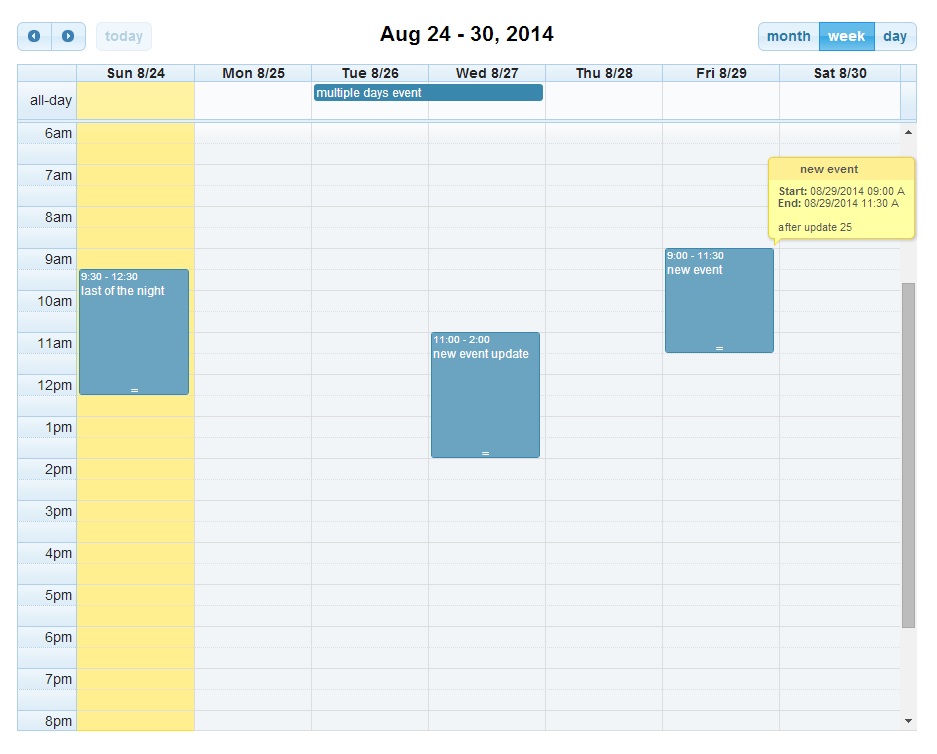937x754 pixels.
Task: Click the all-day cell for Saturday
Action: tap(839, 101)
